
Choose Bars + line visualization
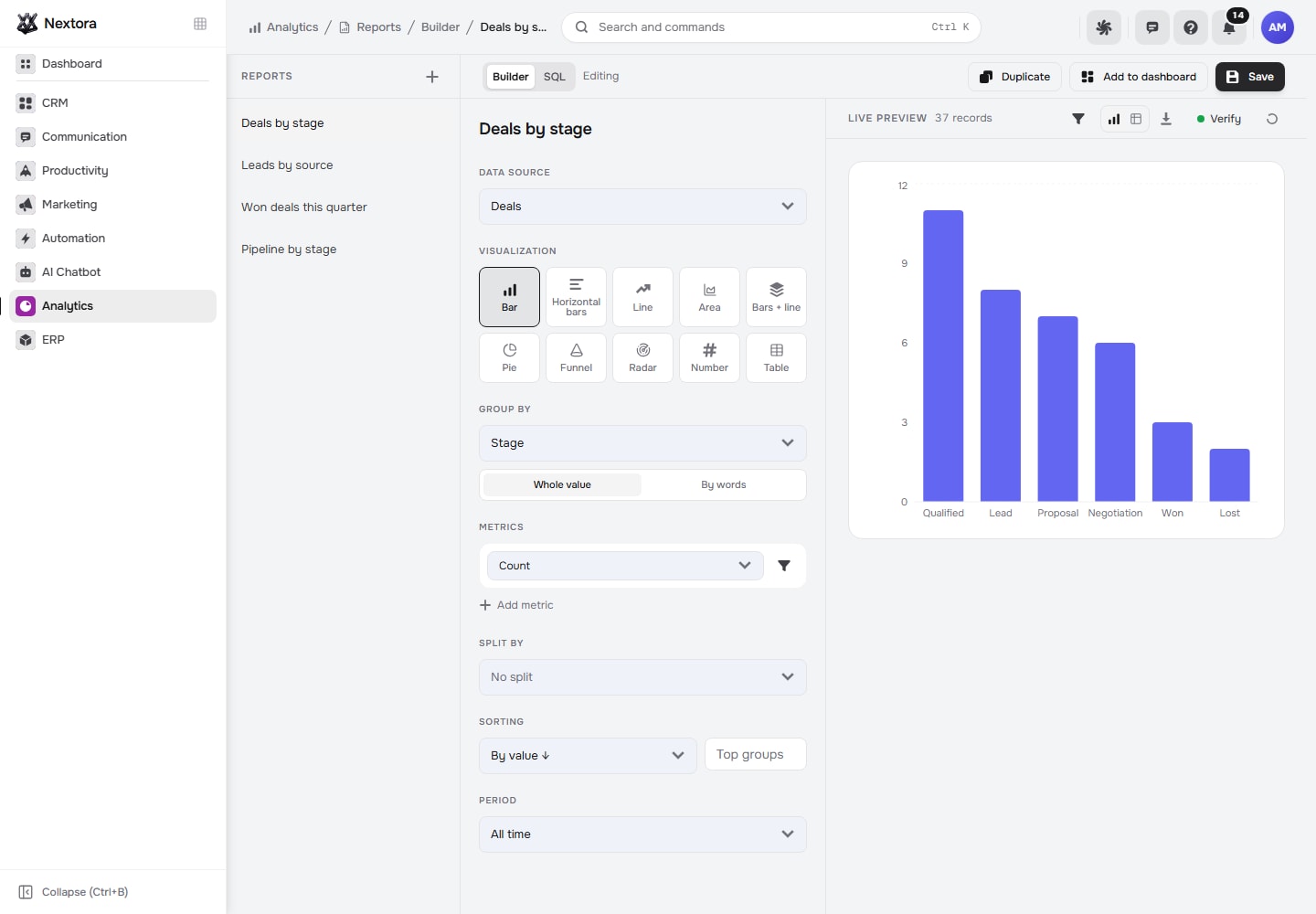[x=776, y=297]
